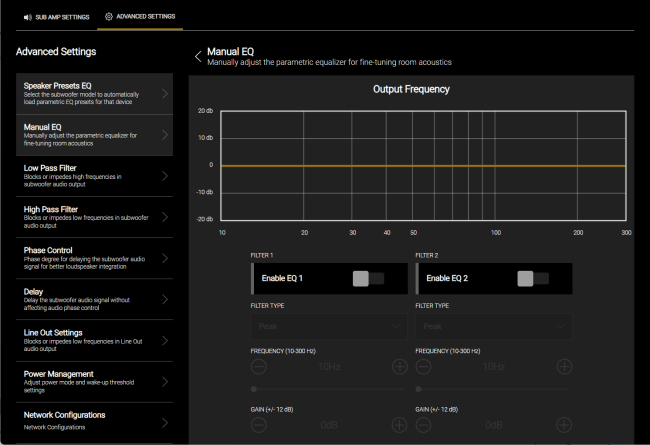
Task: Open Filter 2 Filter Type dropdown
Action: pos(494,326)
